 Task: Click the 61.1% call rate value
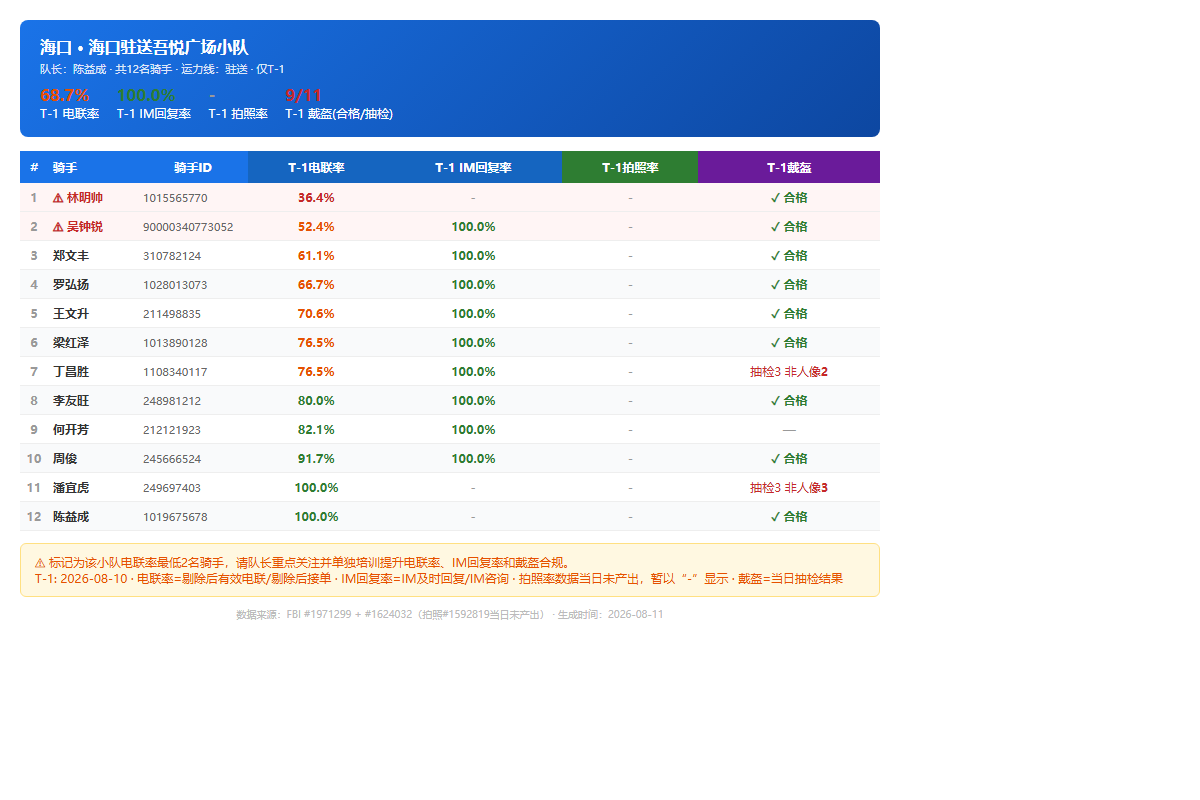pyautogui.click(x=316, y=256)
